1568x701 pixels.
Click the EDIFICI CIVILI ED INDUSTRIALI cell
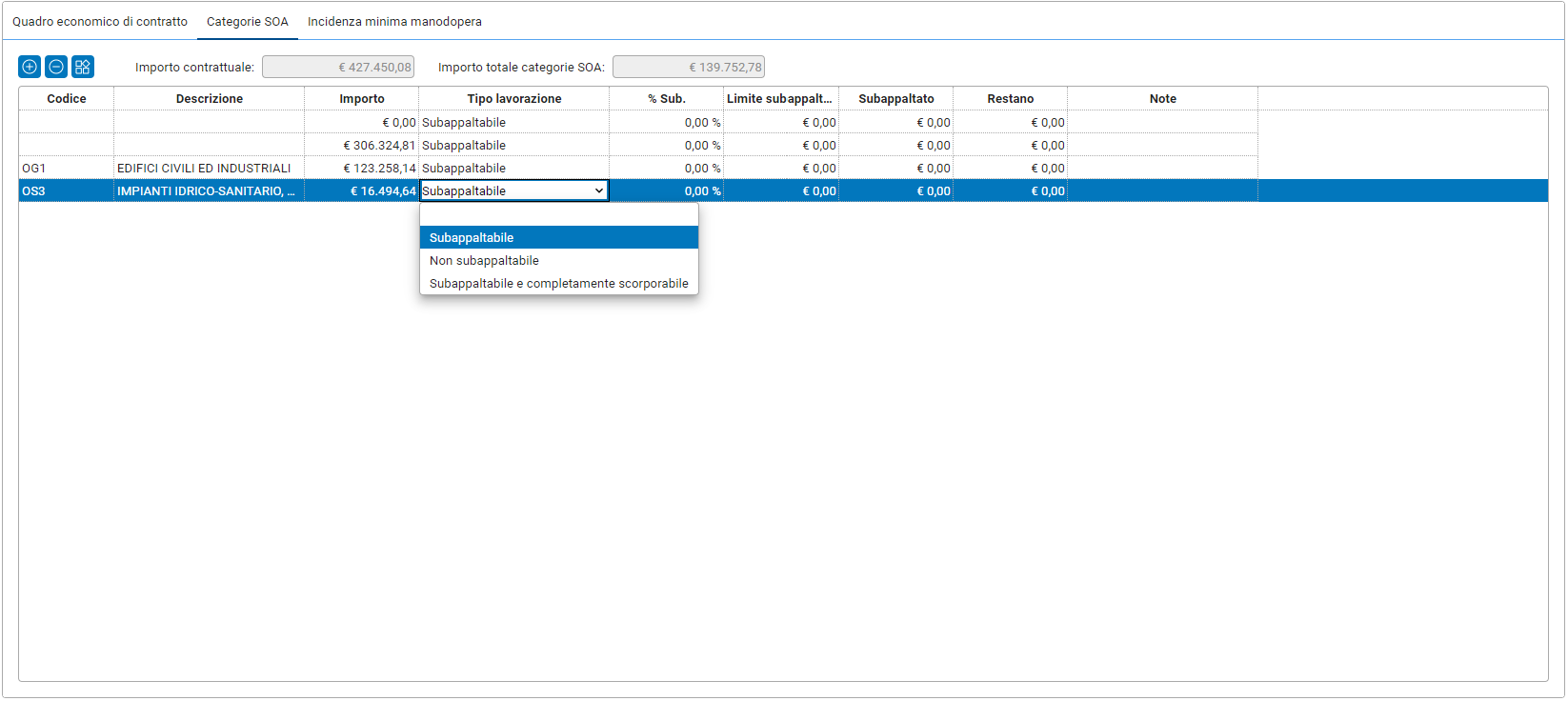pyautogui.click(x=204, y=169)
